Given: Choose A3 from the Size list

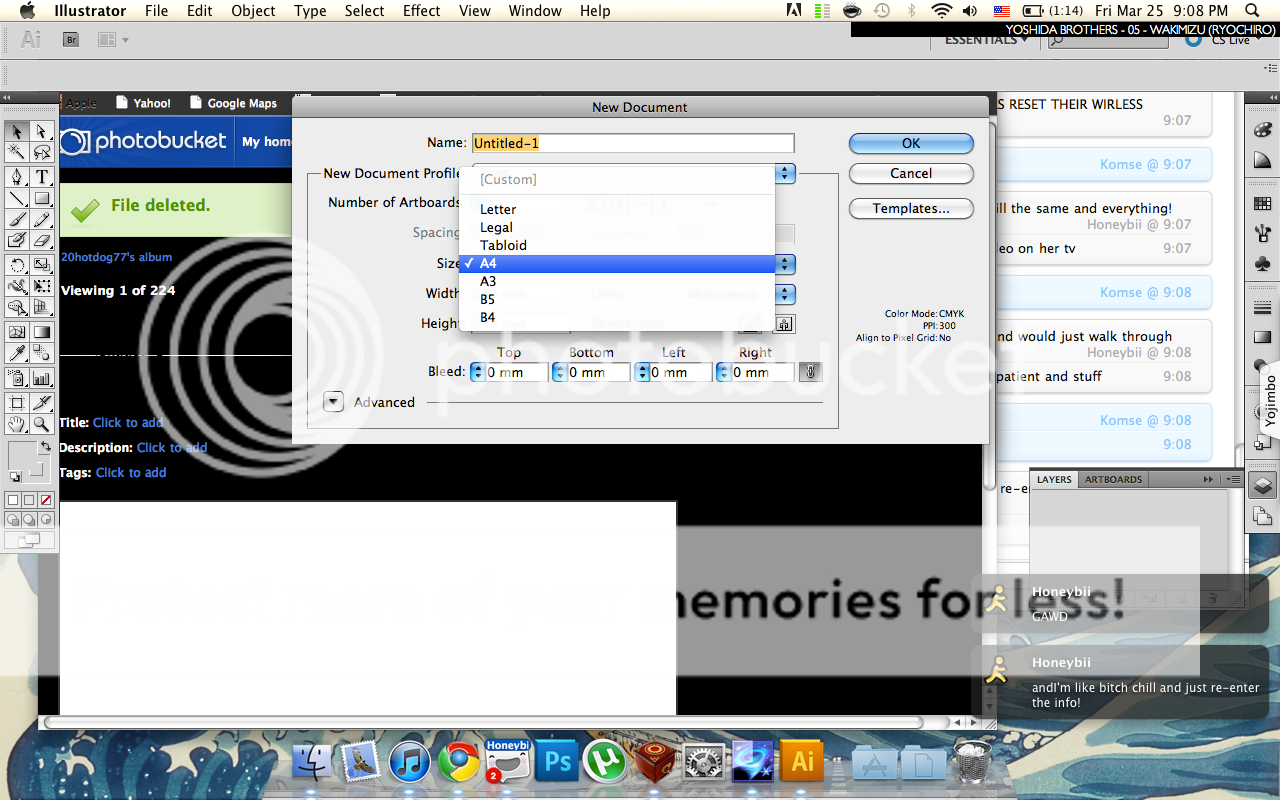Looking at the screenshot, I should click(x=488, y=281).
